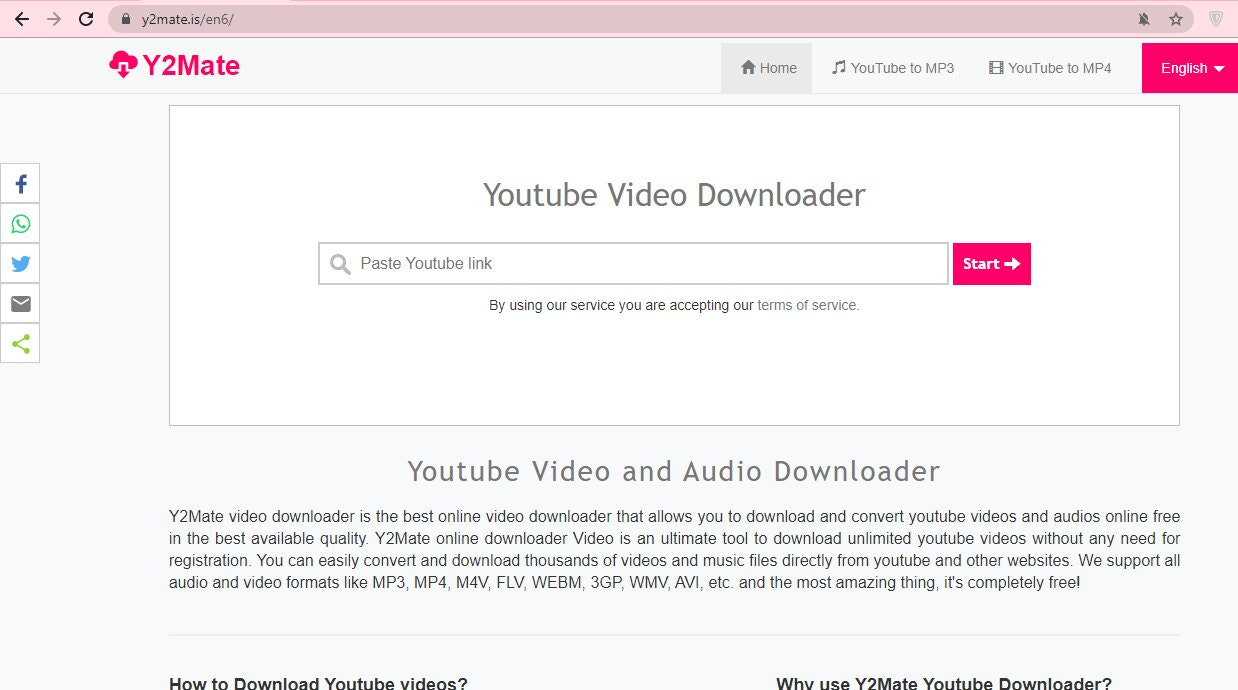Click the Twitter share icon
Viewport: 1238px width, 690px height.
[20, 264]
